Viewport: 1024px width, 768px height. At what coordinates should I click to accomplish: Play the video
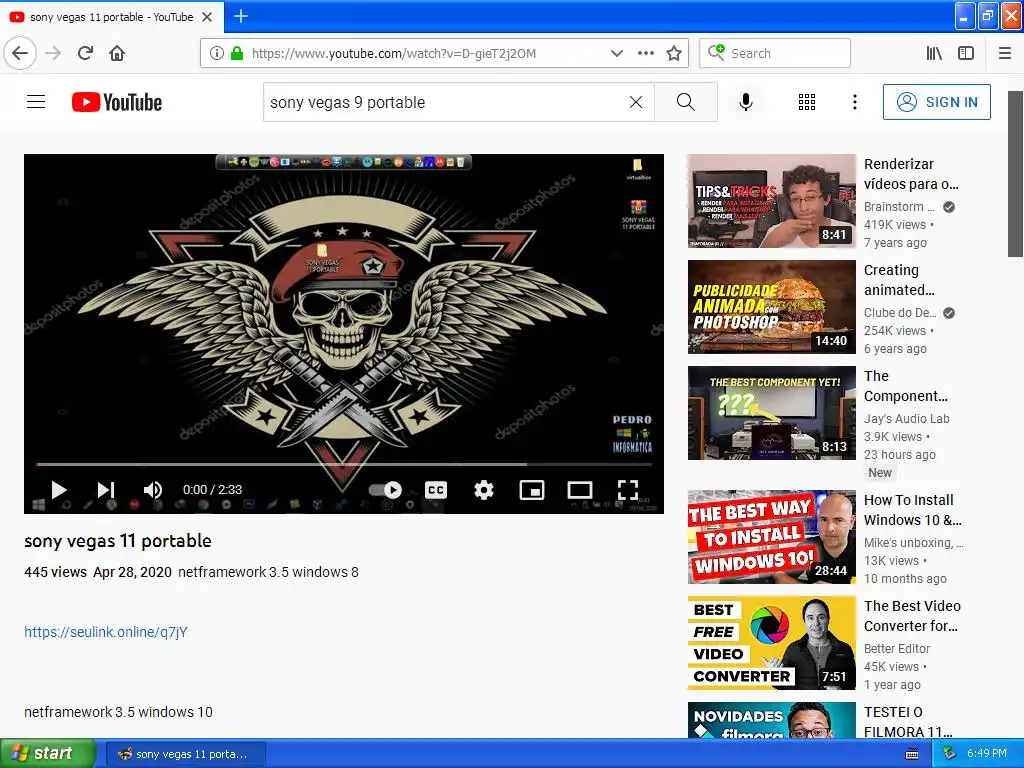(x=59, y=490)
